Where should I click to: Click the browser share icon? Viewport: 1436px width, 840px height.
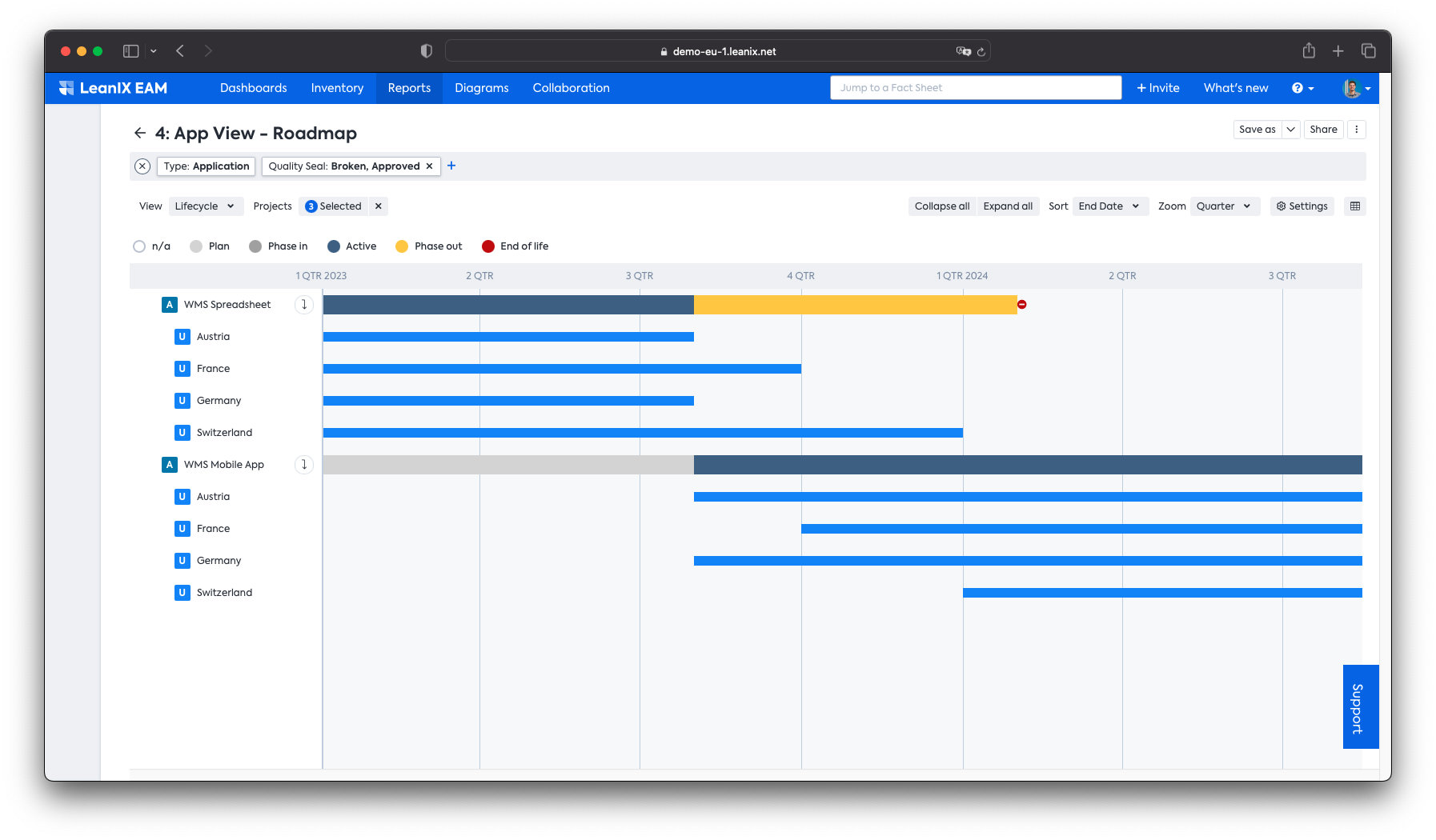pos(1309,51)
